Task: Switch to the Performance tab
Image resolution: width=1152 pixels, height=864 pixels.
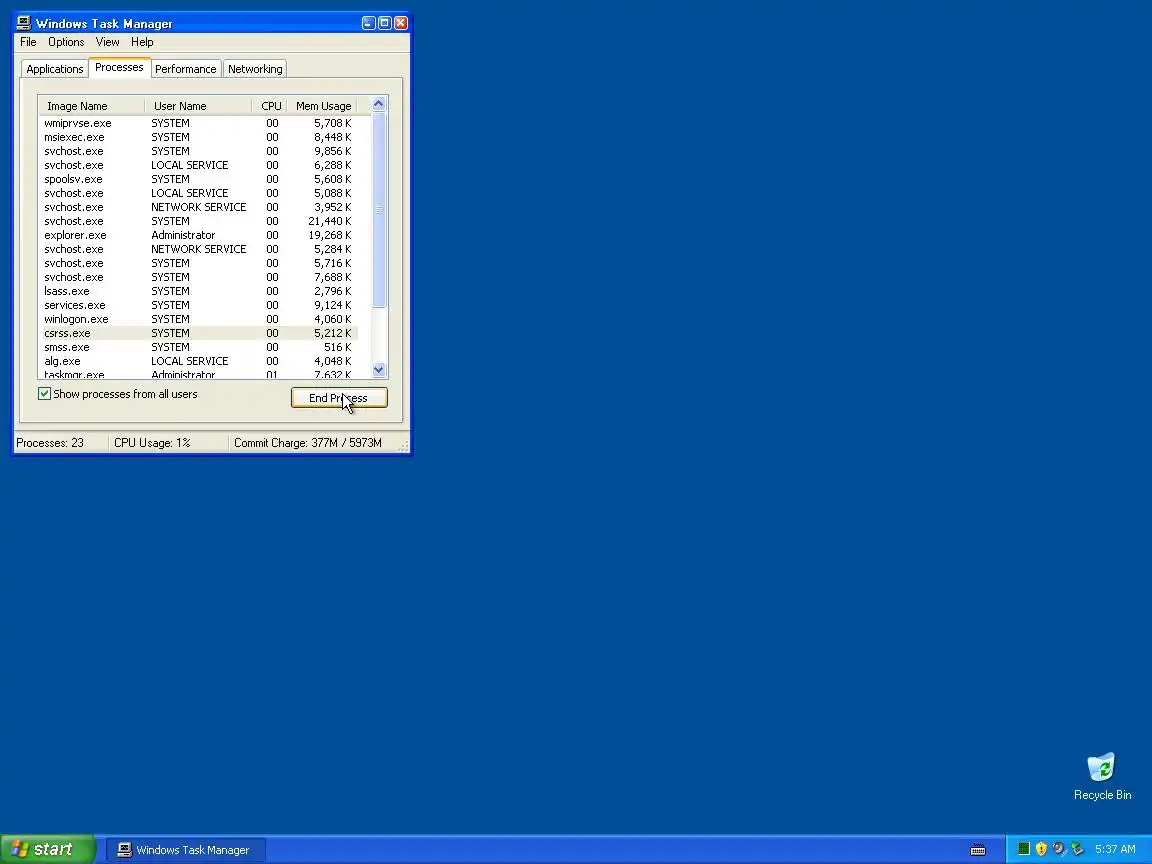Action: (185, 69)
